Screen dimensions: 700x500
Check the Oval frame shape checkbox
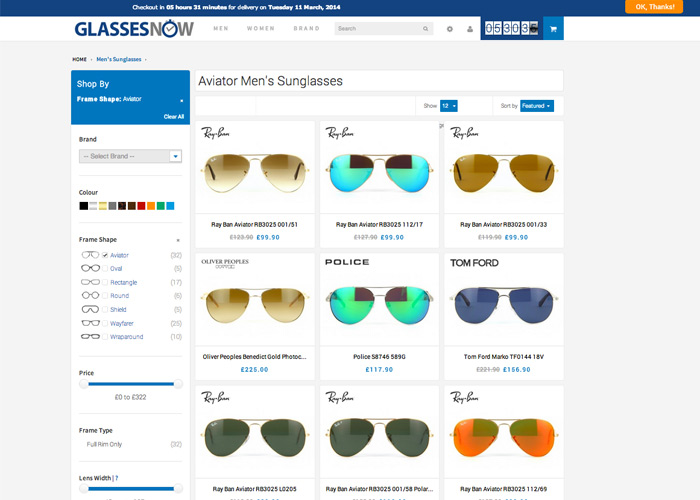(105, 269)
